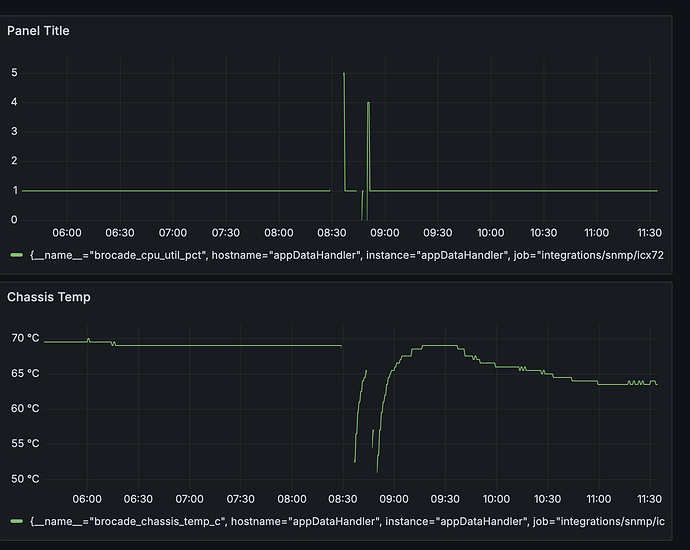Click the 50 °C y-axis label
This screenshot has height=550, width=690.
tap(25, 479)
